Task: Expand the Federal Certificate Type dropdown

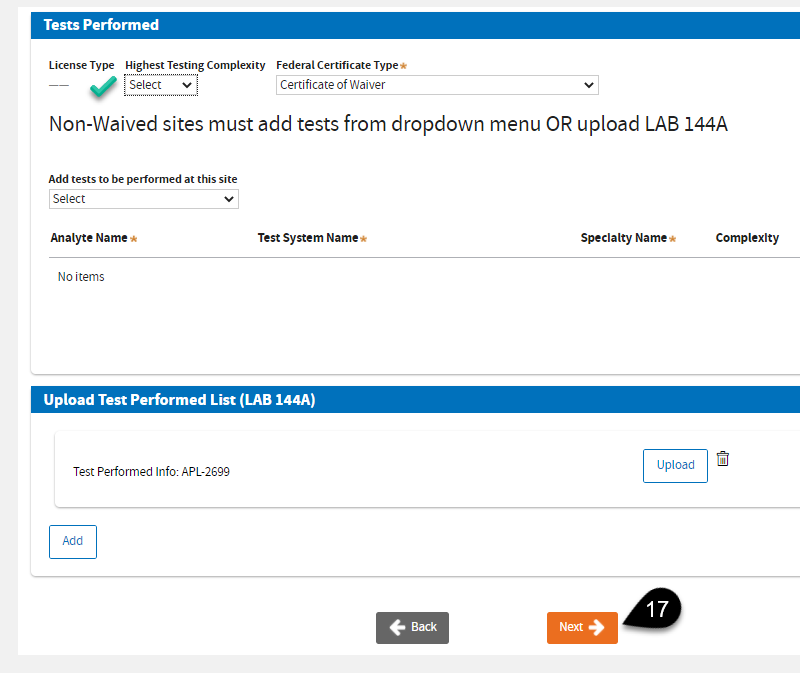Action: click(437, 85)
